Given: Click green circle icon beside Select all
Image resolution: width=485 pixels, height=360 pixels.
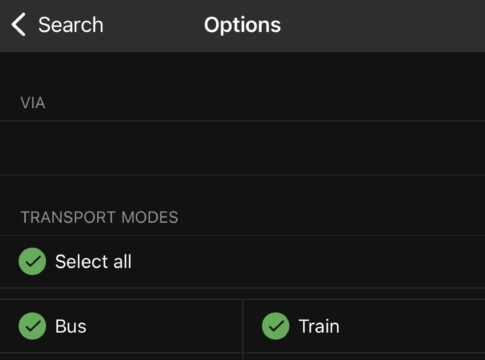Looking at the screenshot, I should click(x=32, y=261).
